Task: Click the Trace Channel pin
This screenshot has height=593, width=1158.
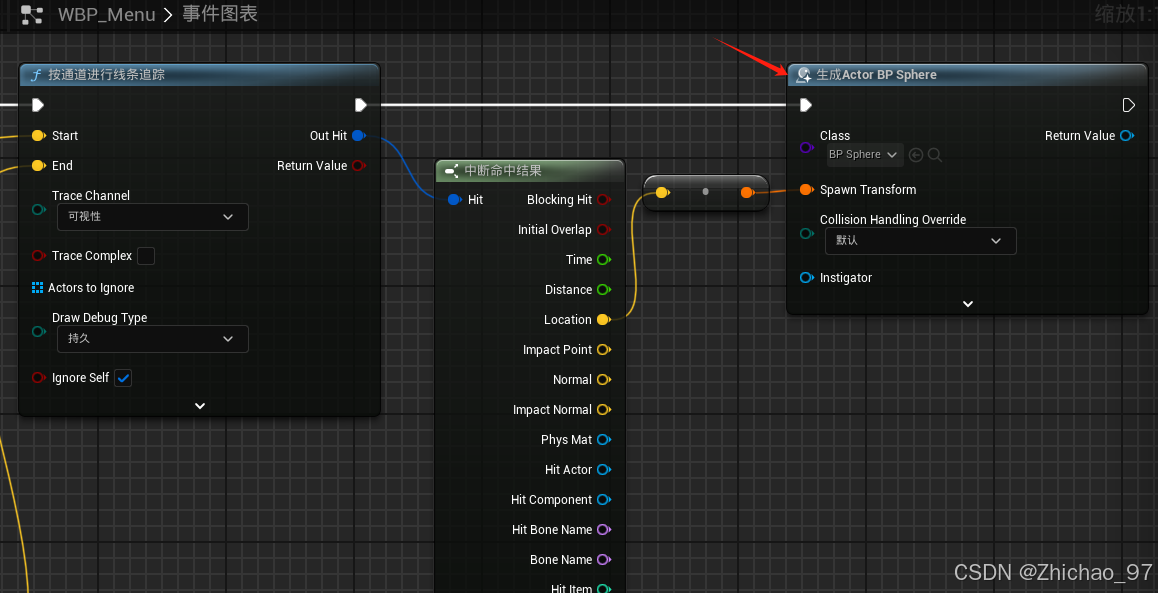Action: pos(38,210)
